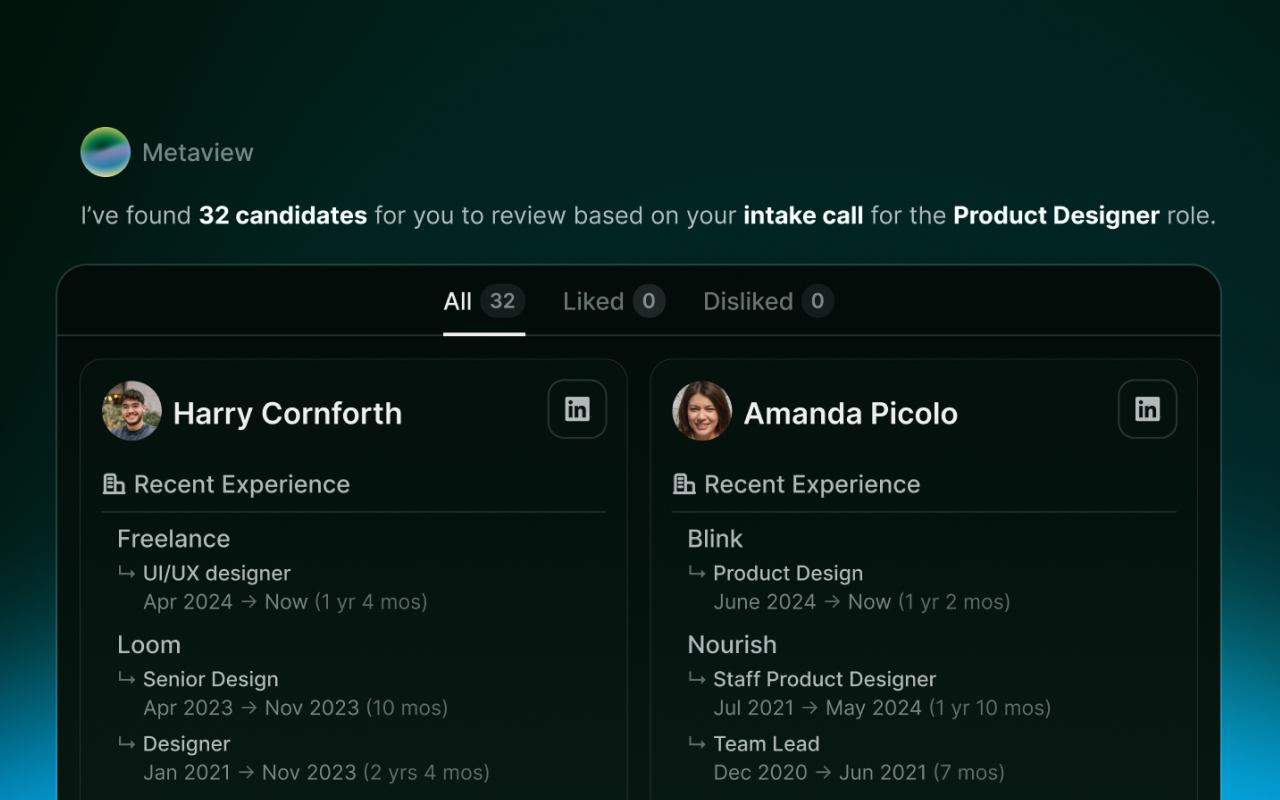Click 'June 2024 → Now (1 yr 2 mos)' dates
This screenshot has height=800, width=1280.
coord(862,602)
